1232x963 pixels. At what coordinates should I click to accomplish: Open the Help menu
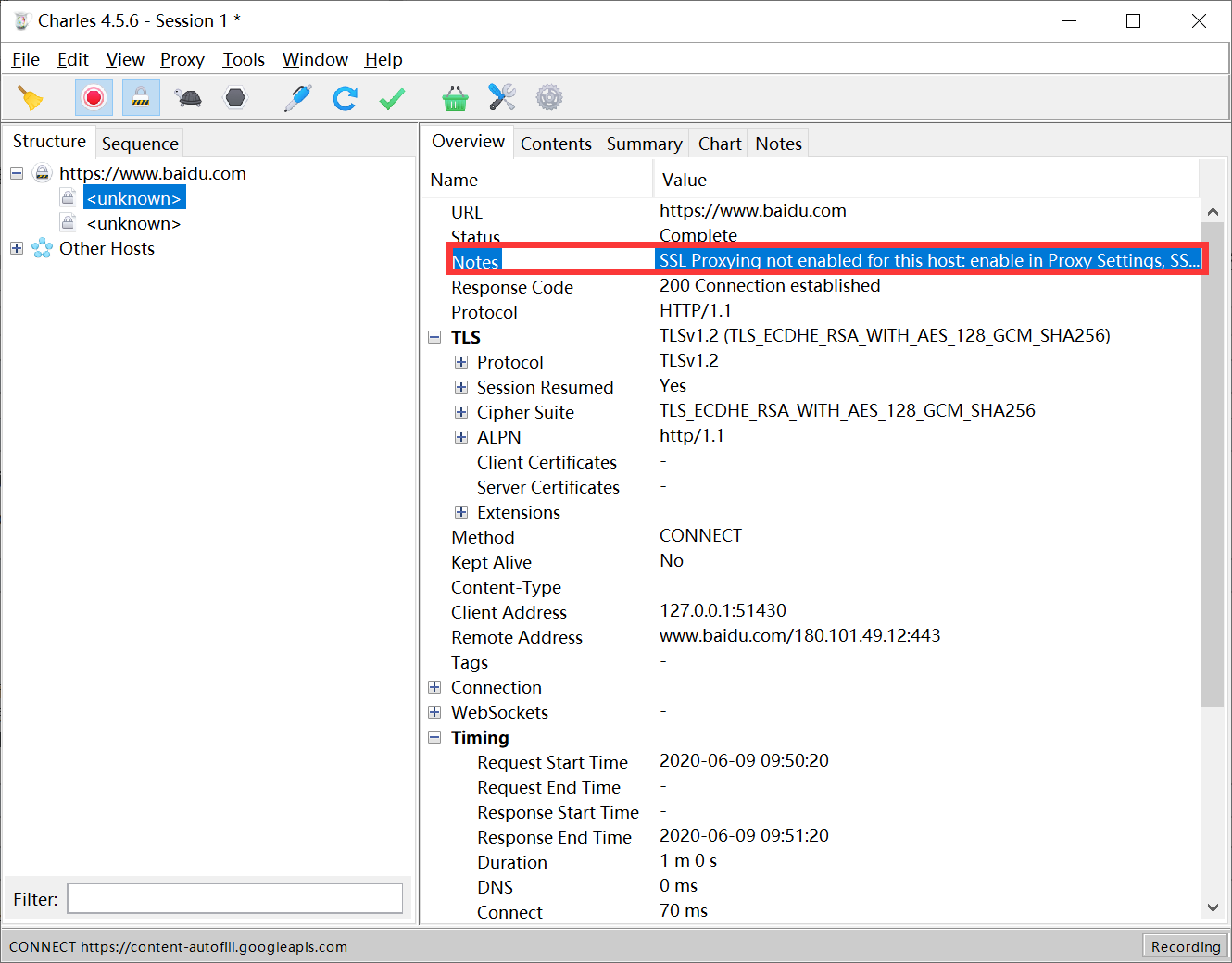tap(383, 59)
